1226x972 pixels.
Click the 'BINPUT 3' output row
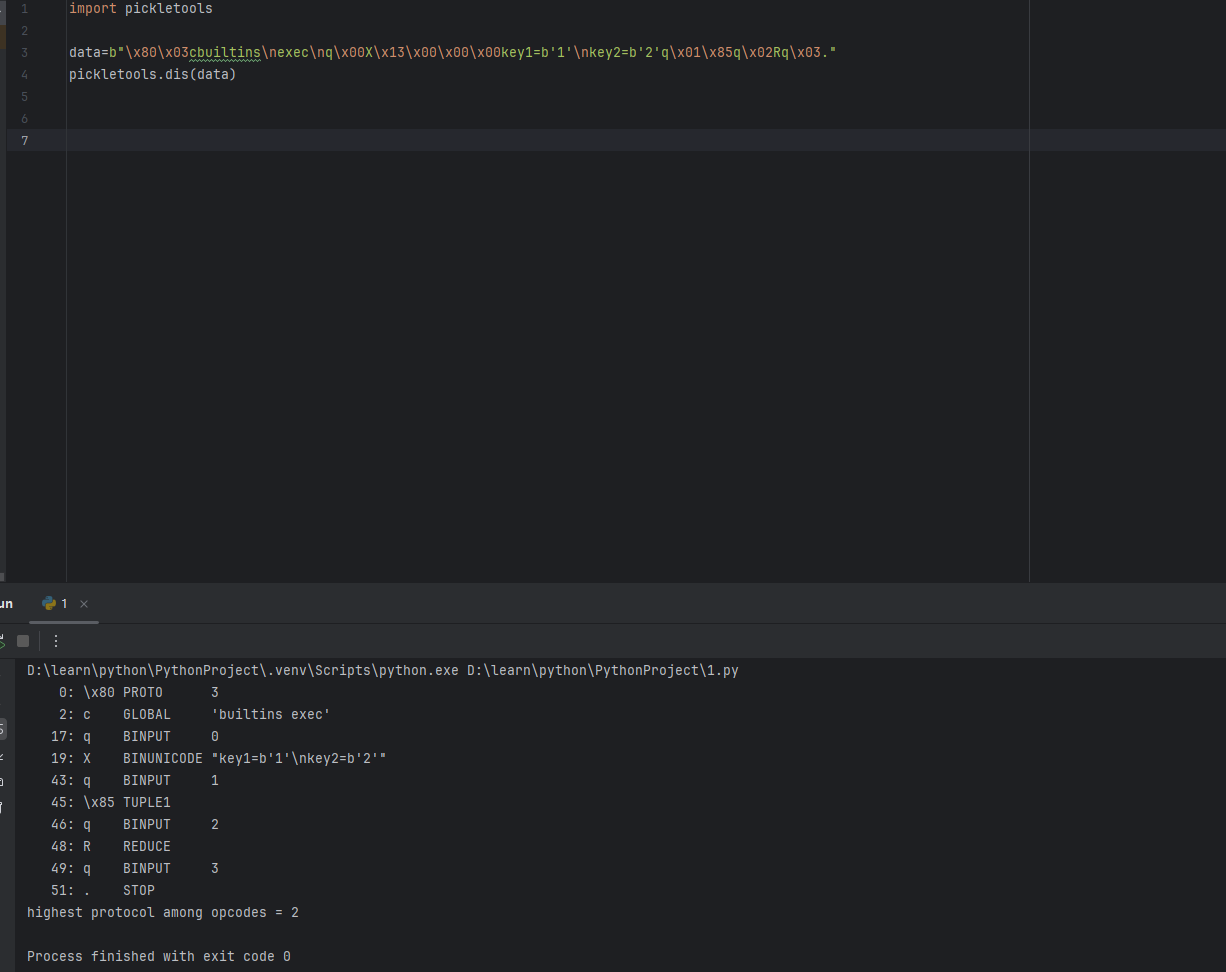(135, 868)
